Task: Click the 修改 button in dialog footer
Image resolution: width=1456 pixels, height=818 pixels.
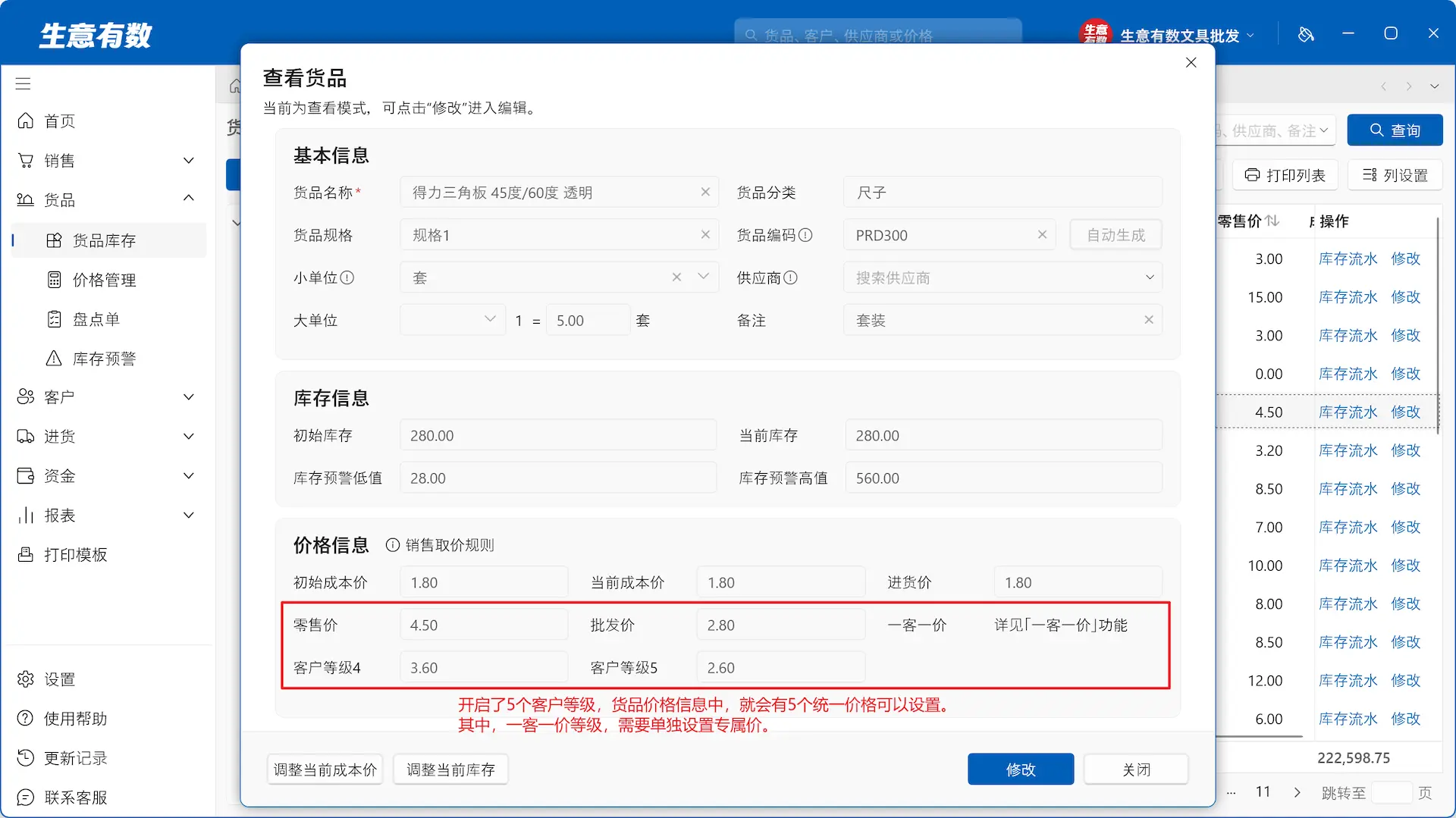Action: [1021, 769]
